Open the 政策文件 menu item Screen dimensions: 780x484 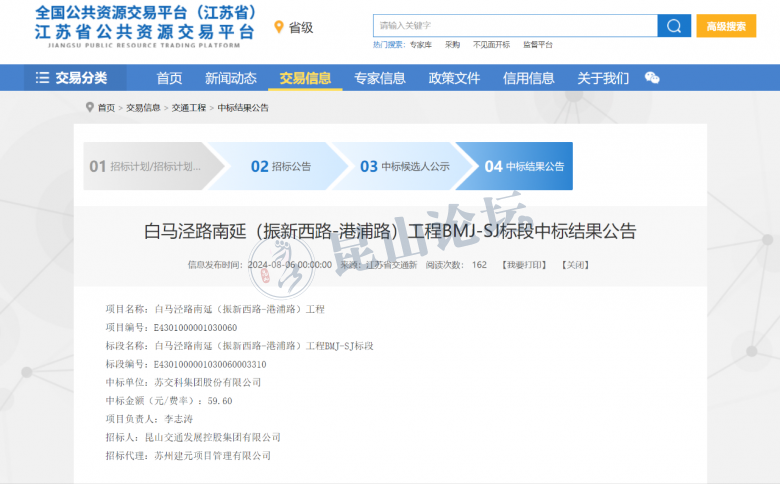pyautogui.click(x=454, y=78)
